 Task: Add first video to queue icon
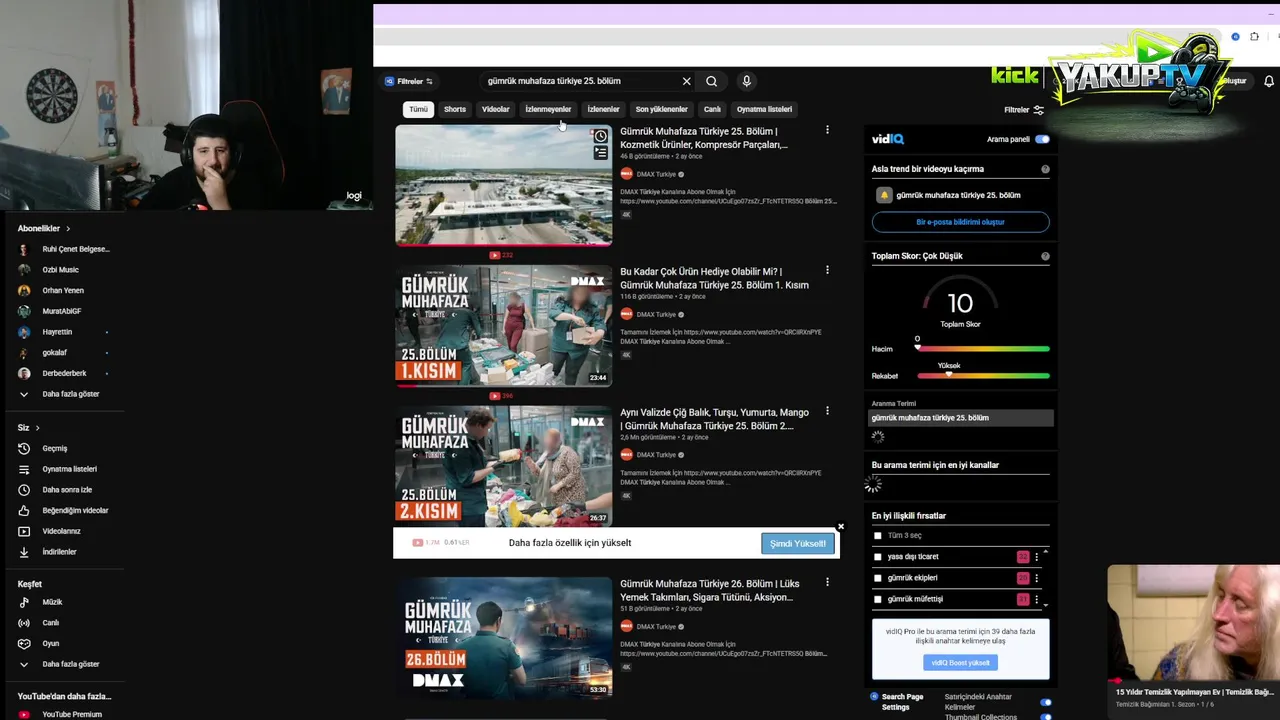(x=600, y=153)
